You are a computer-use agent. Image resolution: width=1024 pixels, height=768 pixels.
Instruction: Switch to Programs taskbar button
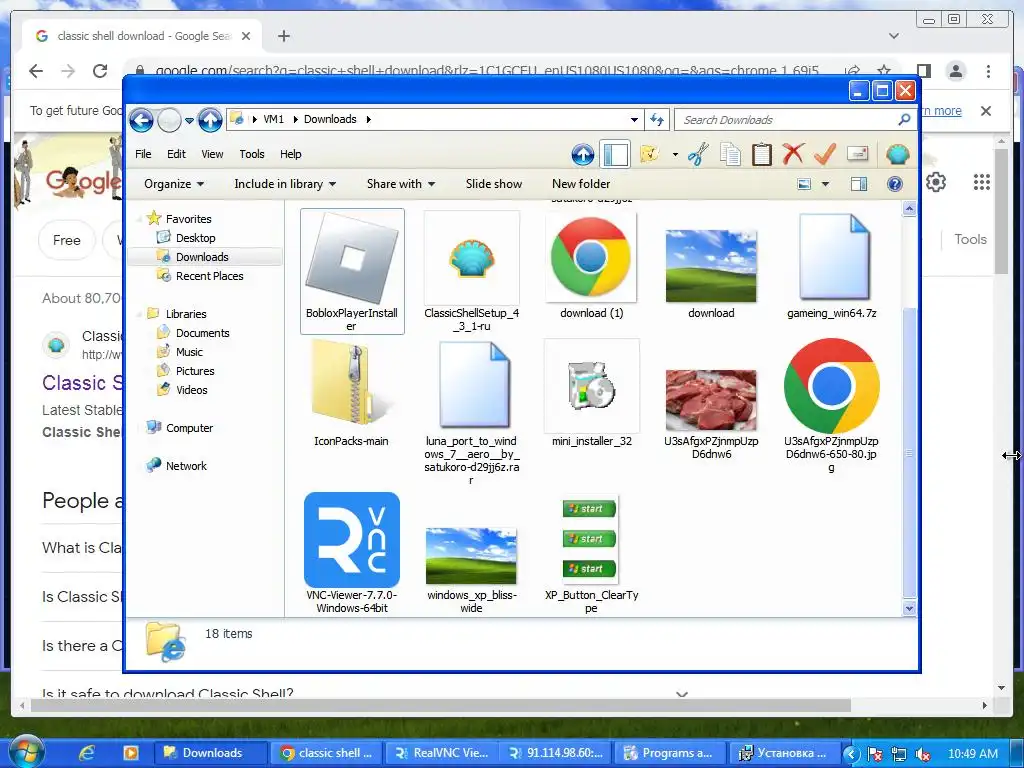[x=668, y=753]
